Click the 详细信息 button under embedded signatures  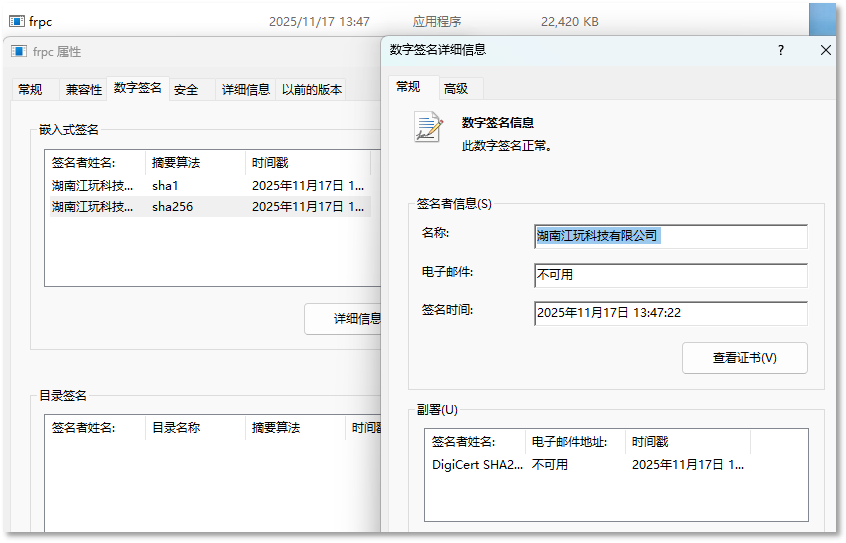343,319
